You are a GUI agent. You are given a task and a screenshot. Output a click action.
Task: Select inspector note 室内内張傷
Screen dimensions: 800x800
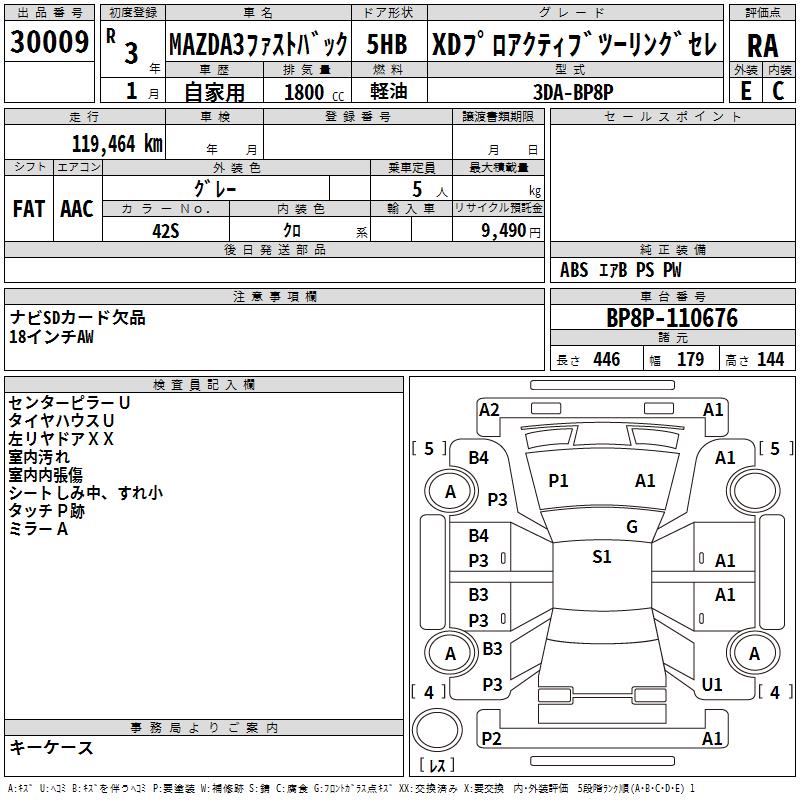(x=45, y=474)
